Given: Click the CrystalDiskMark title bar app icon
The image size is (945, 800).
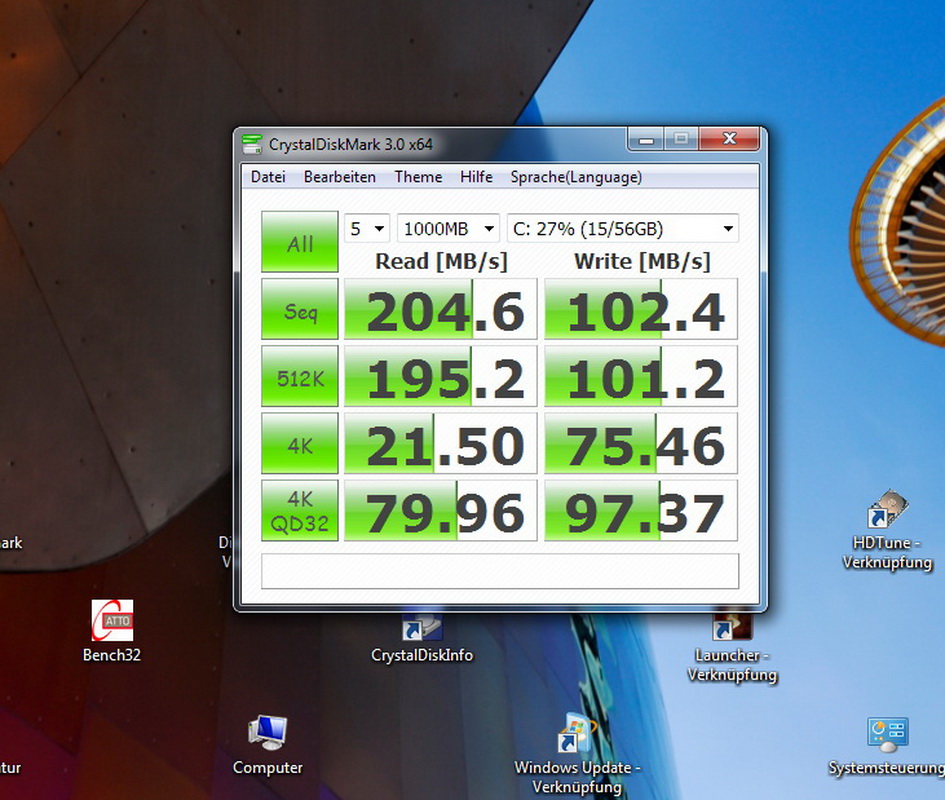Looking at the screenshot, I should tap(252, 144).
